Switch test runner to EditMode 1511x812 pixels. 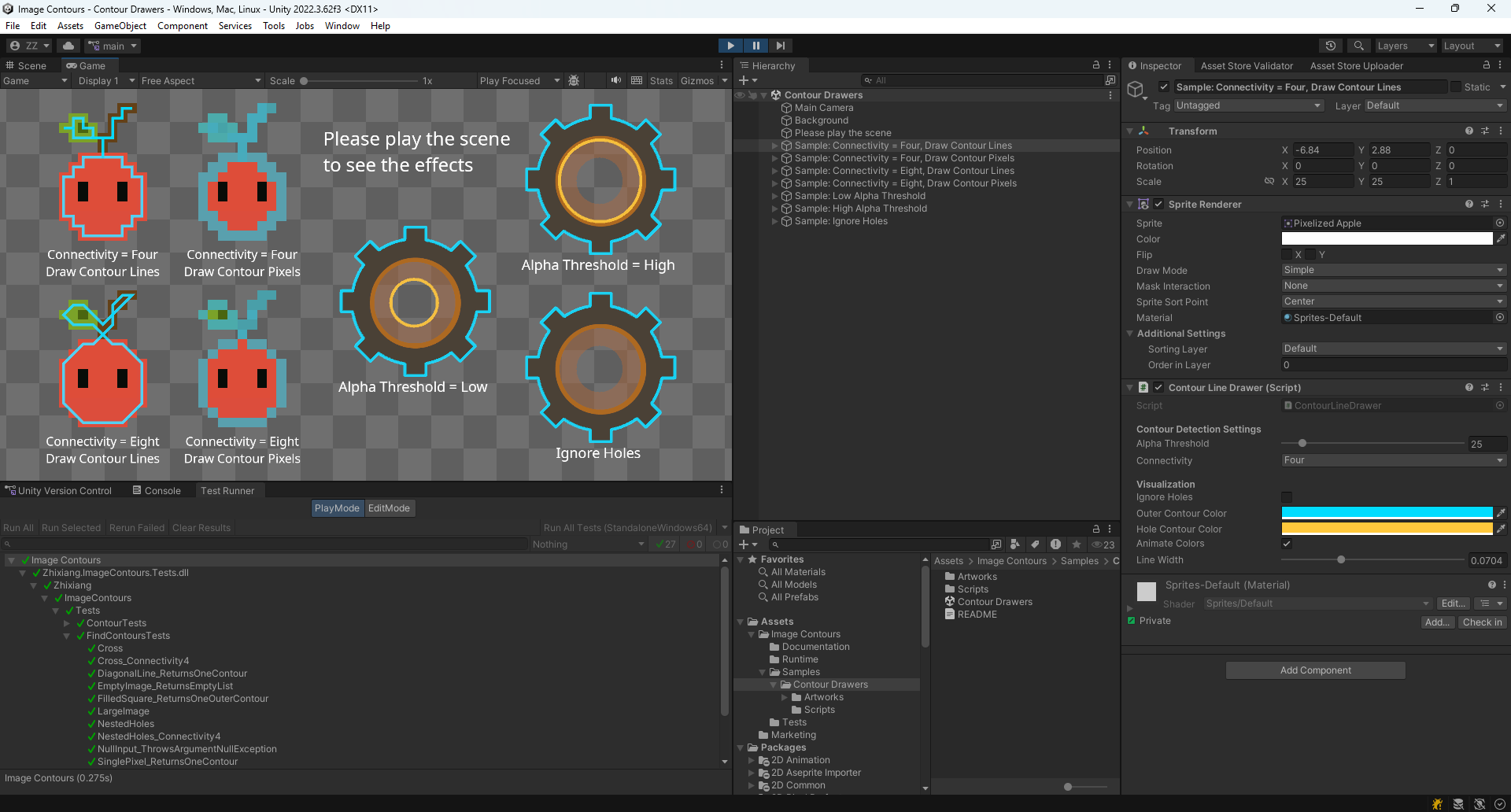pos(389,508)
